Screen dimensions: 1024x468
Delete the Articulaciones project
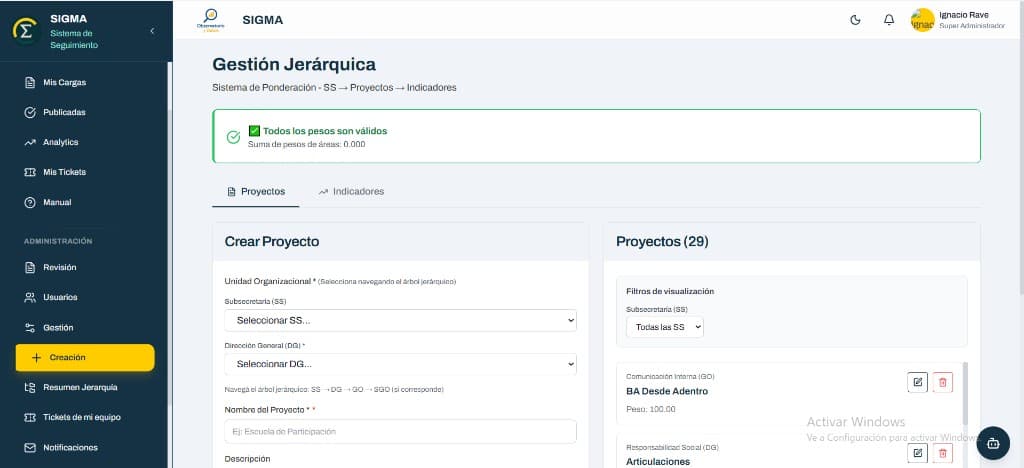coord(942,452)
